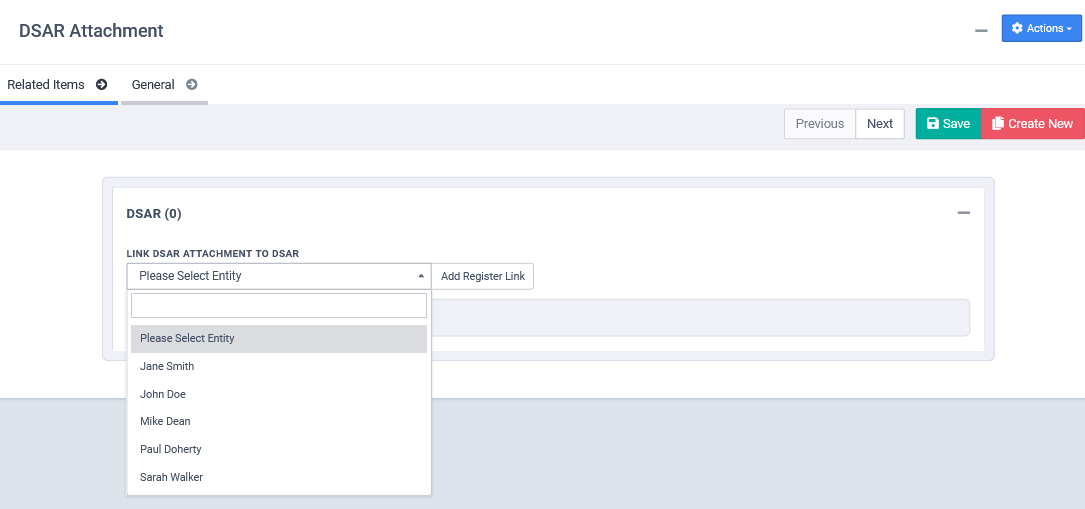Screen dimensions: 1085x509
Task: Open the Actions dropdown menu
Action: (1041, 28)
